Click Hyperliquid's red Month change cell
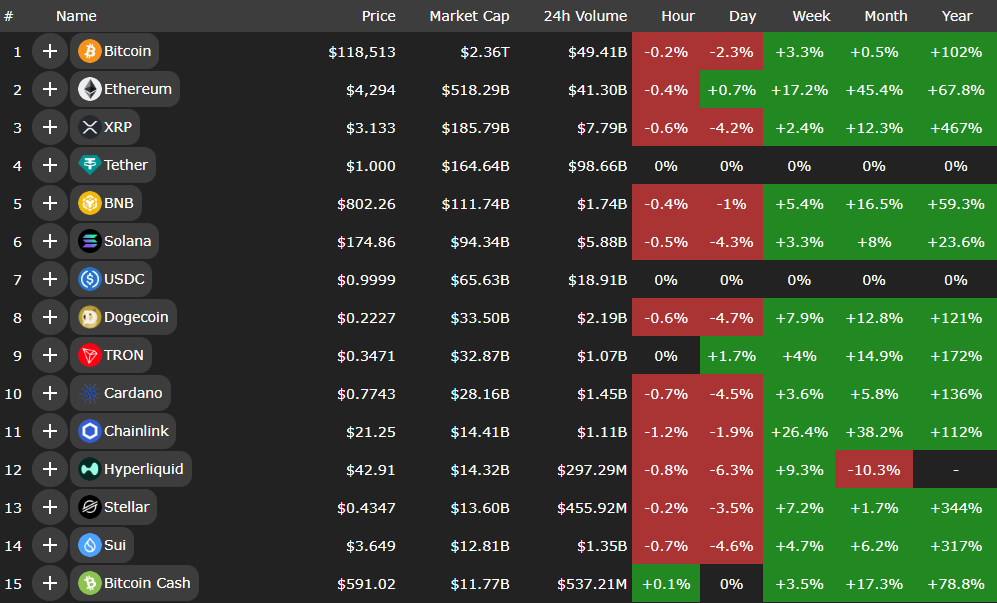Image resolution: width=997 pixels, height=603 pixels. (874, 469)
